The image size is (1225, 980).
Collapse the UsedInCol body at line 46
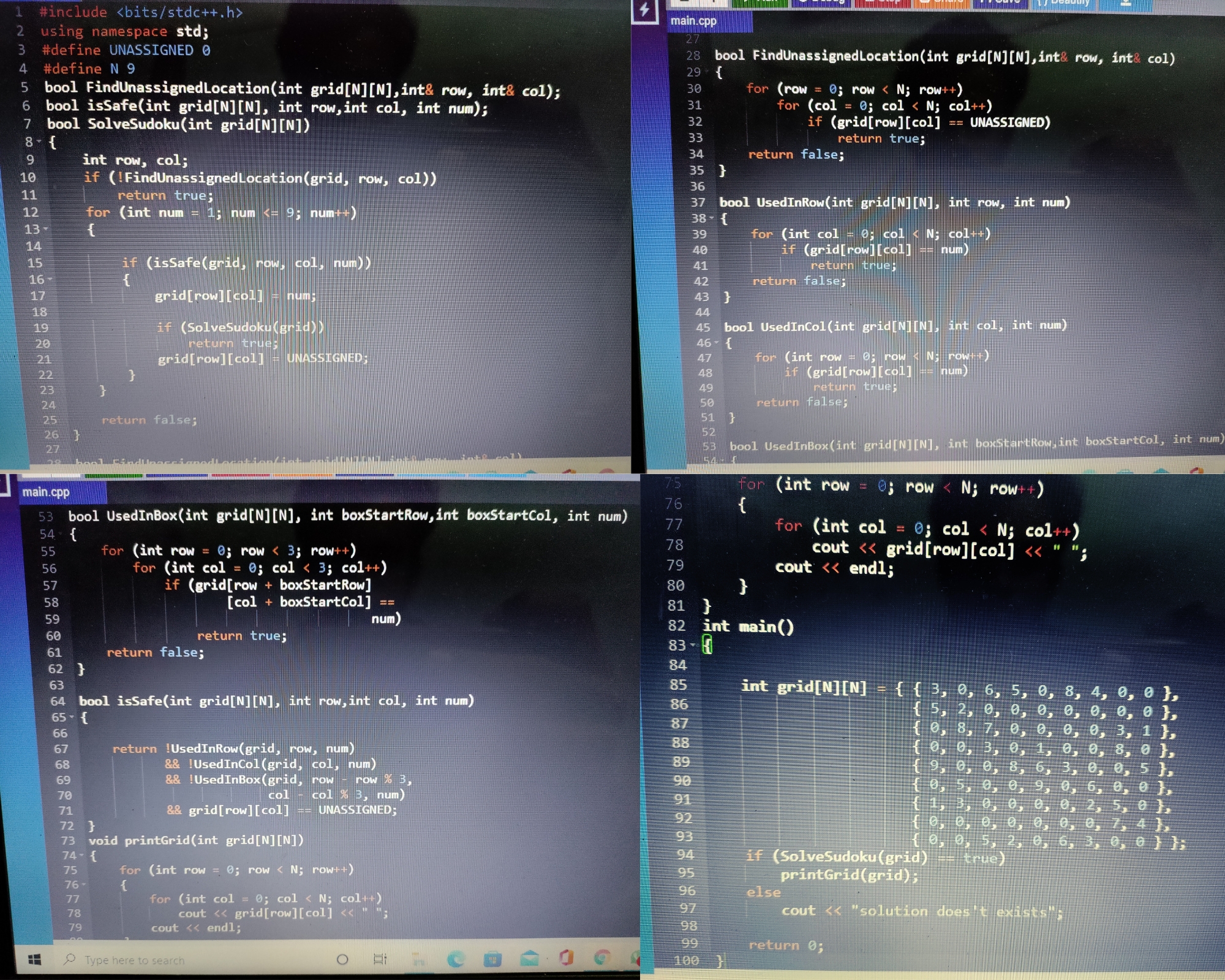(x=716, y=344)
